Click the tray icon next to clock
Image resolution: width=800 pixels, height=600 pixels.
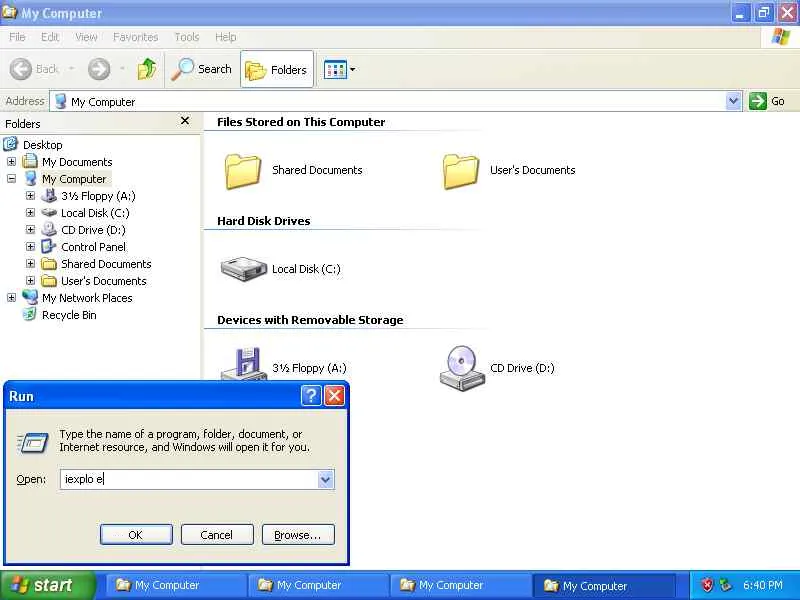point(725,585)
